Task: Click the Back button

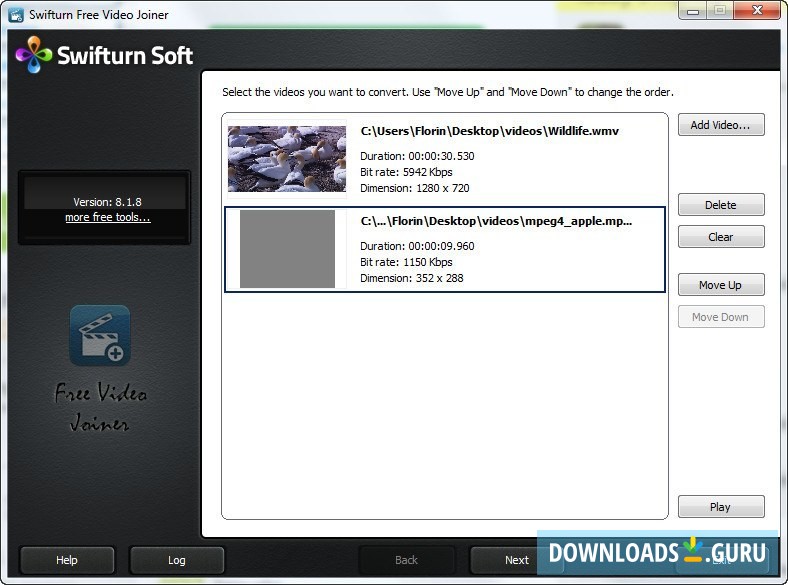Action: pos(406,560)
